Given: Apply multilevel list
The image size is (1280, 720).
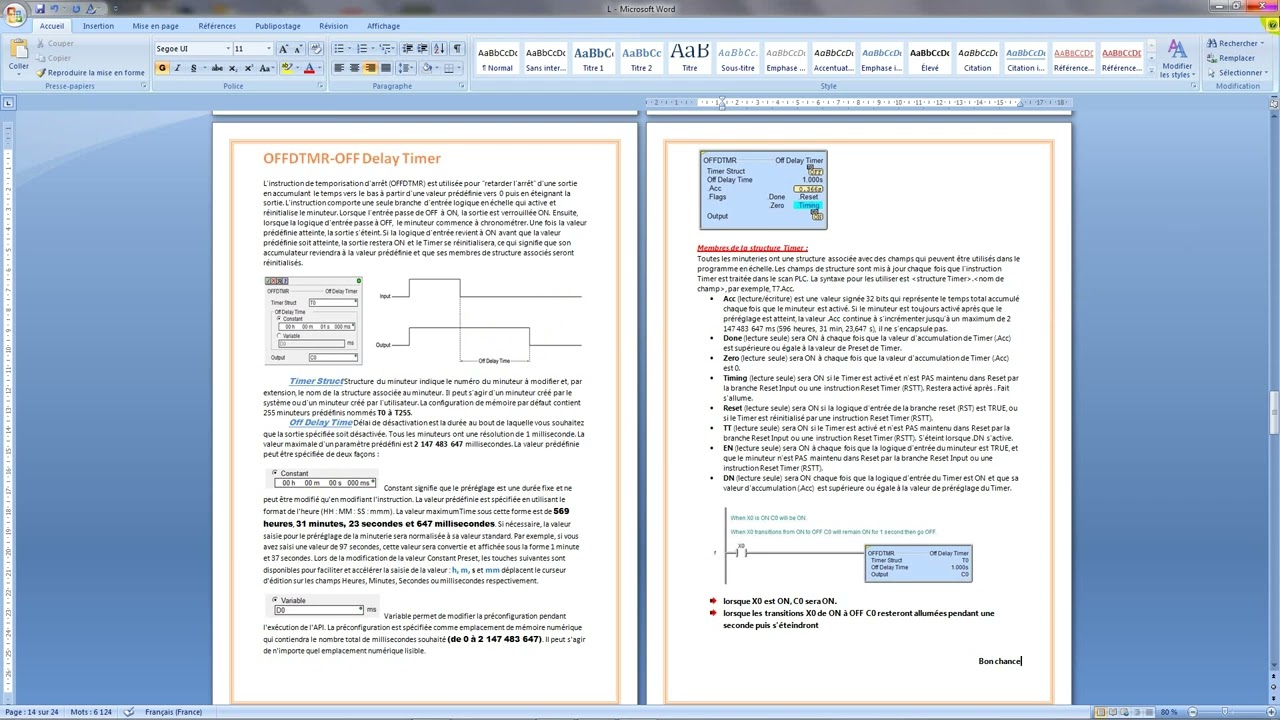Looking at the screenshot, I should tap(386, 49).
